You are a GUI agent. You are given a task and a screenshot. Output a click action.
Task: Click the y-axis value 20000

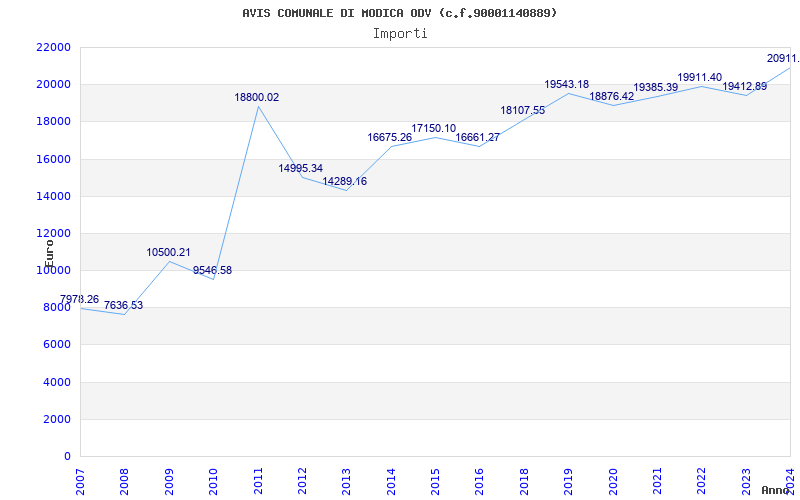click(x=53, y=85)
